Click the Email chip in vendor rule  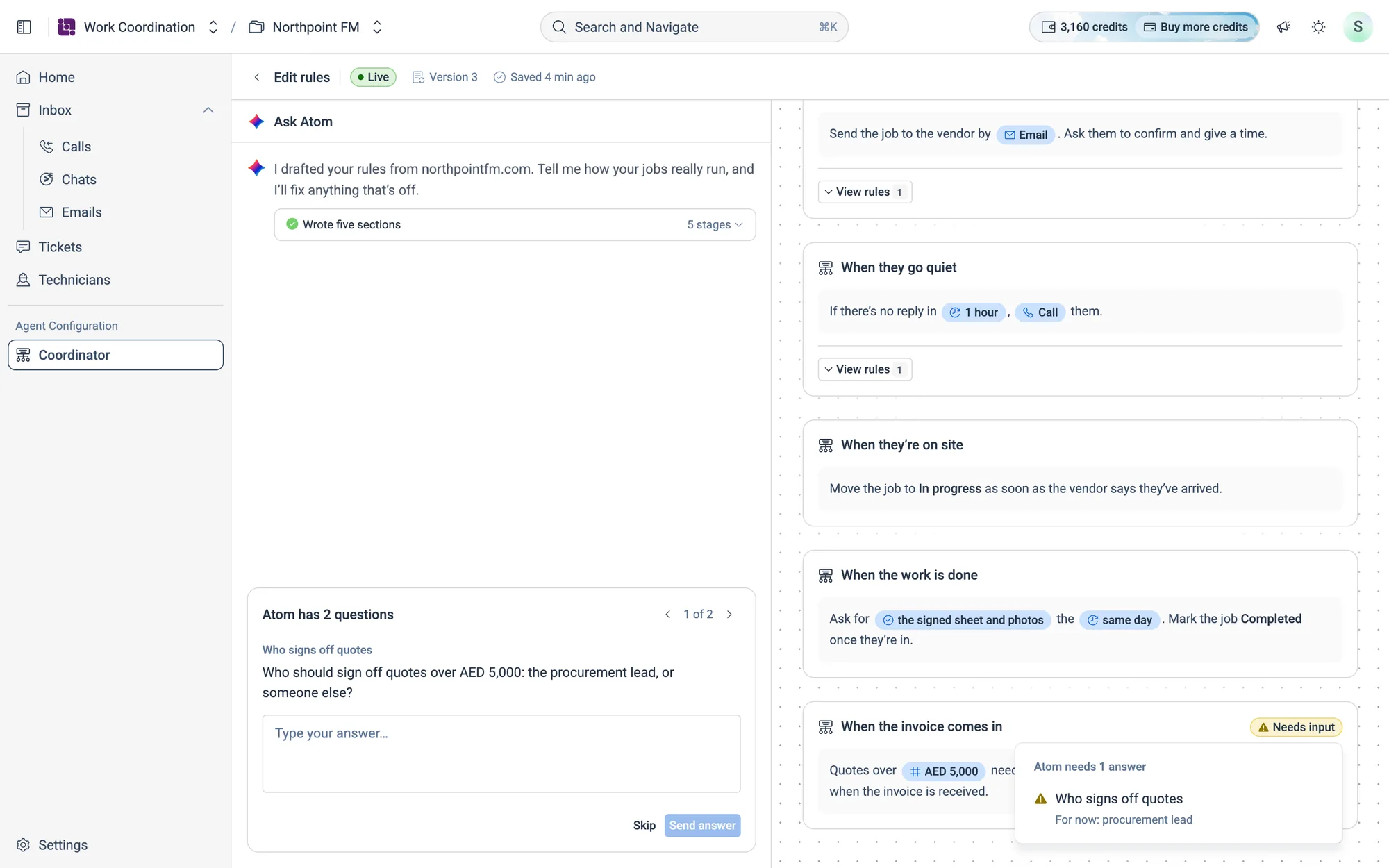(1026, 135)
